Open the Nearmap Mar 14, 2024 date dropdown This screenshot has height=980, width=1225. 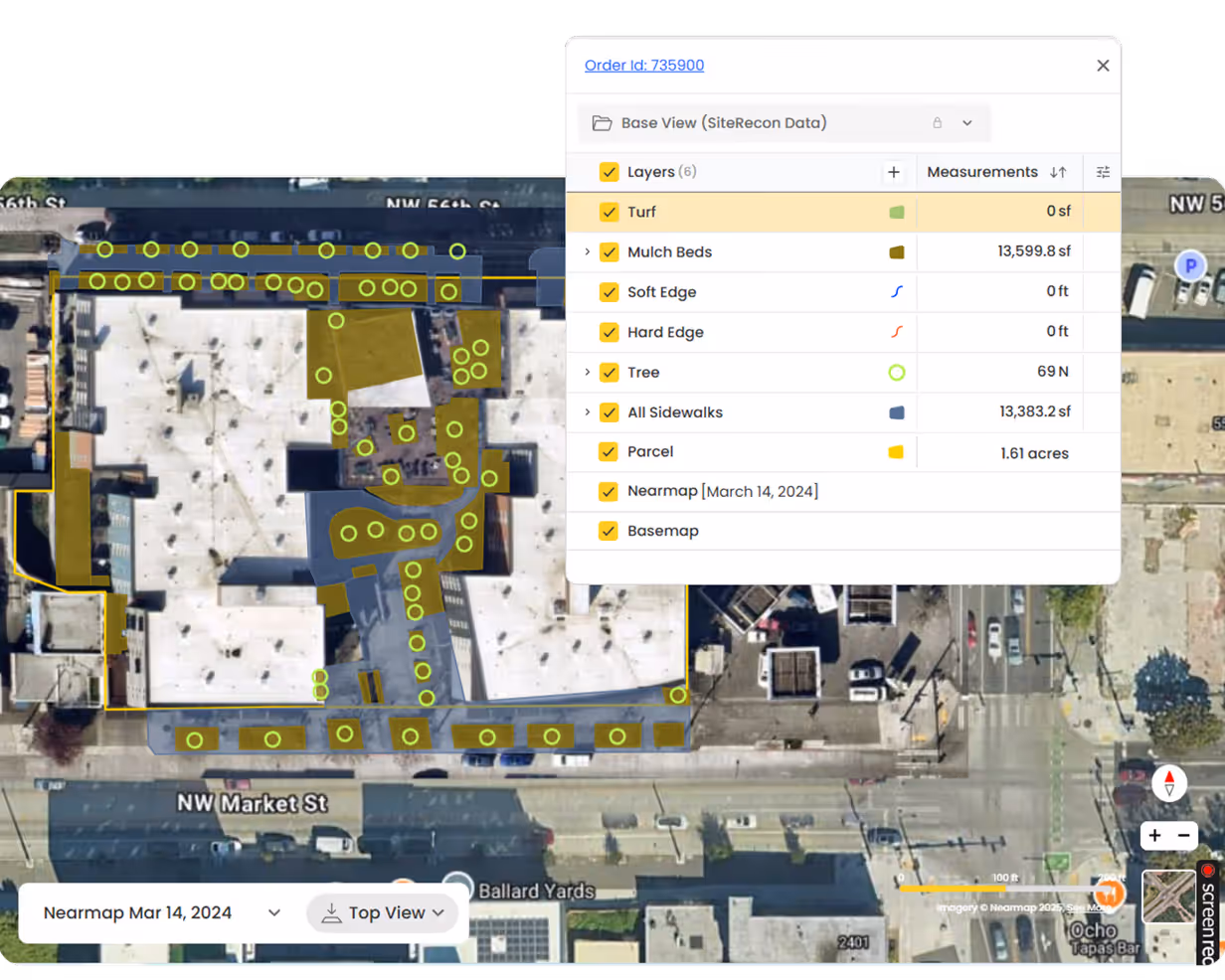pyautogui.click(x=163, y=912)
